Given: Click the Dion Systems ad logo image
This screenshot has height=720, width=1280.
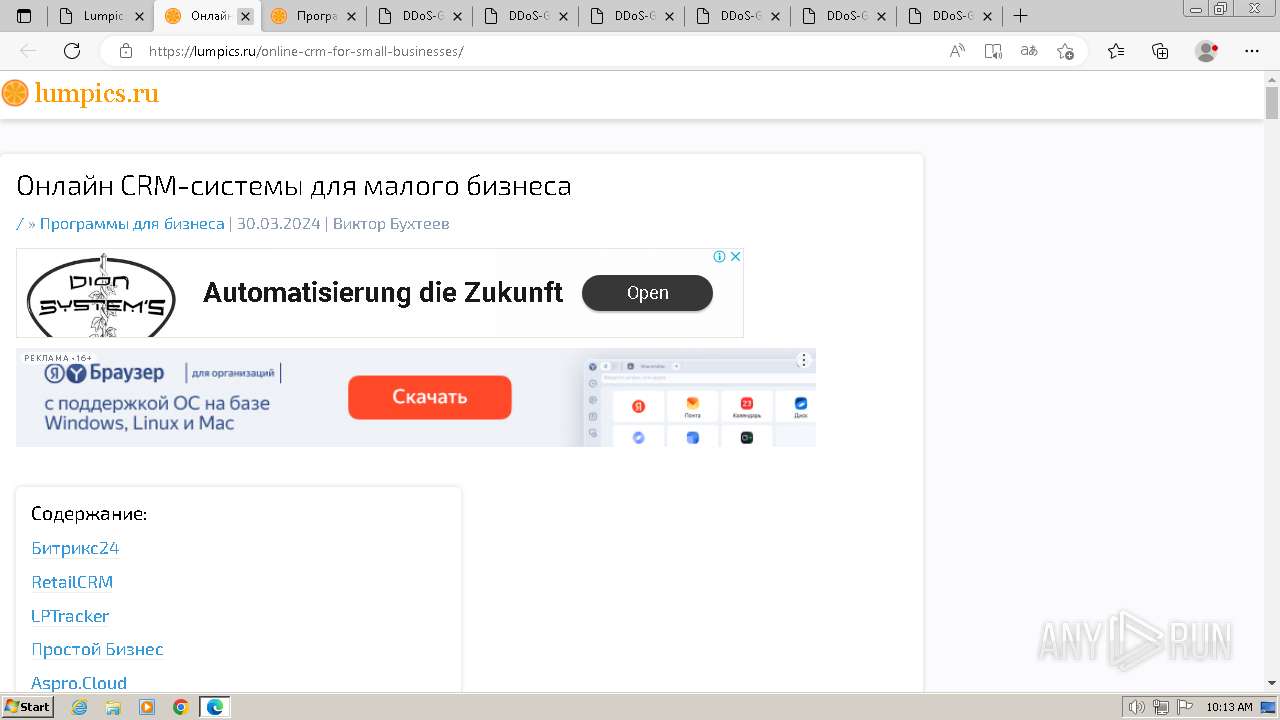Looking at the screenshot, I should pos(101,294).
